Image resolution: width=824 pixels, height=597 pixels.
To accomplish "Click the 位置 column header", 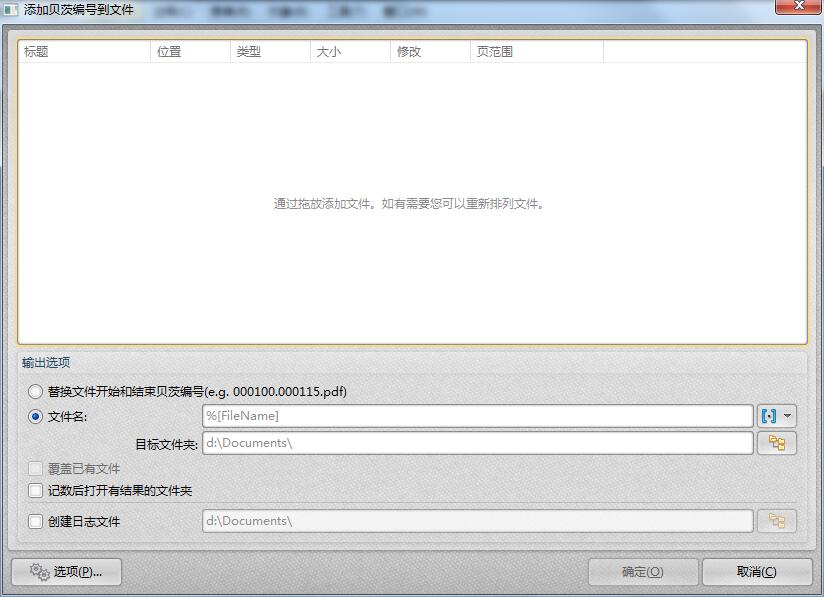I will coord(190,52).
